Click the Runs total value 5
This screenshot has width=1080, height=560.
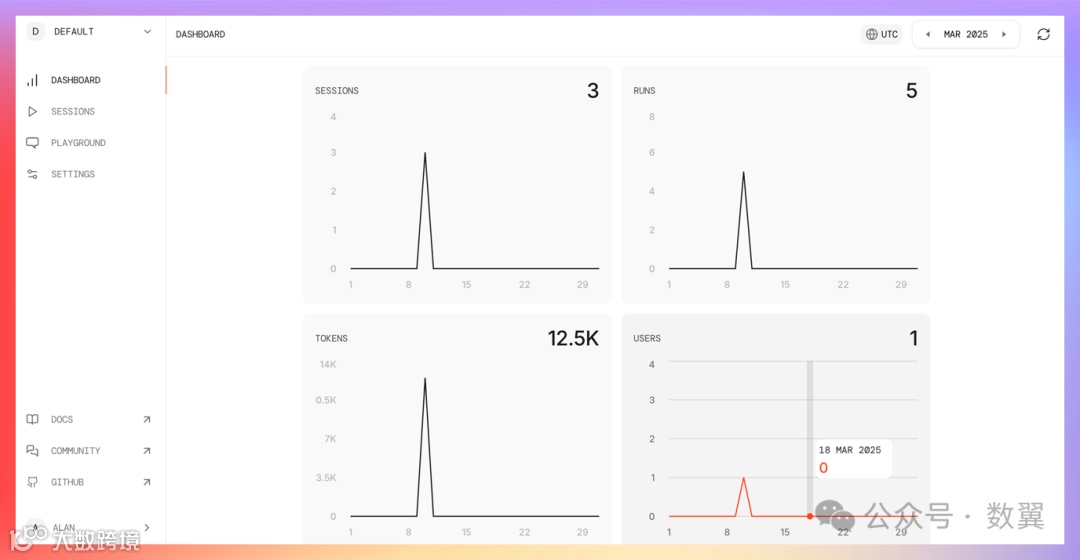click(x=911, y=91)
